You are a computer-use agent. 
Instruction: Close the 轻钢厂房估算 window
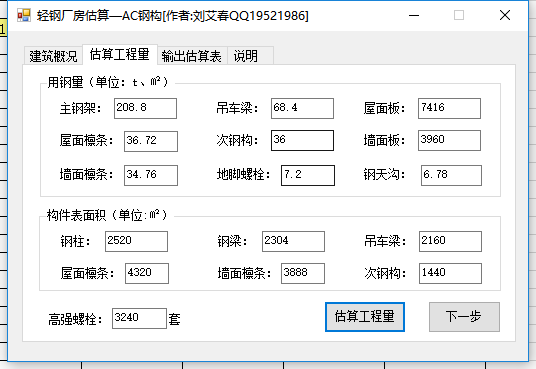pos(505,15)
